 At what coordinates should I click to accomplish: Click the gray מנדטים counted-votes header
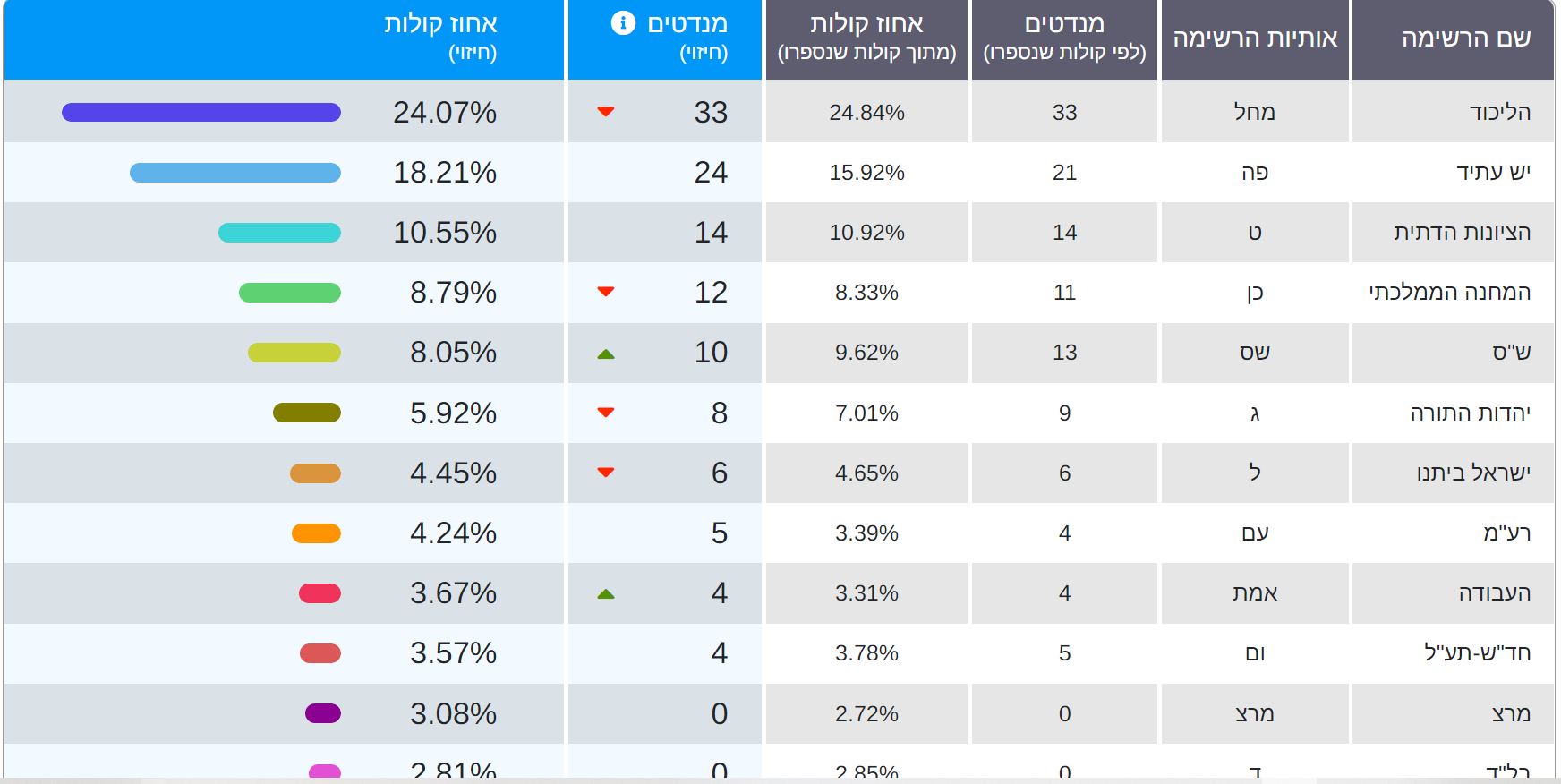coord(1064,38)
